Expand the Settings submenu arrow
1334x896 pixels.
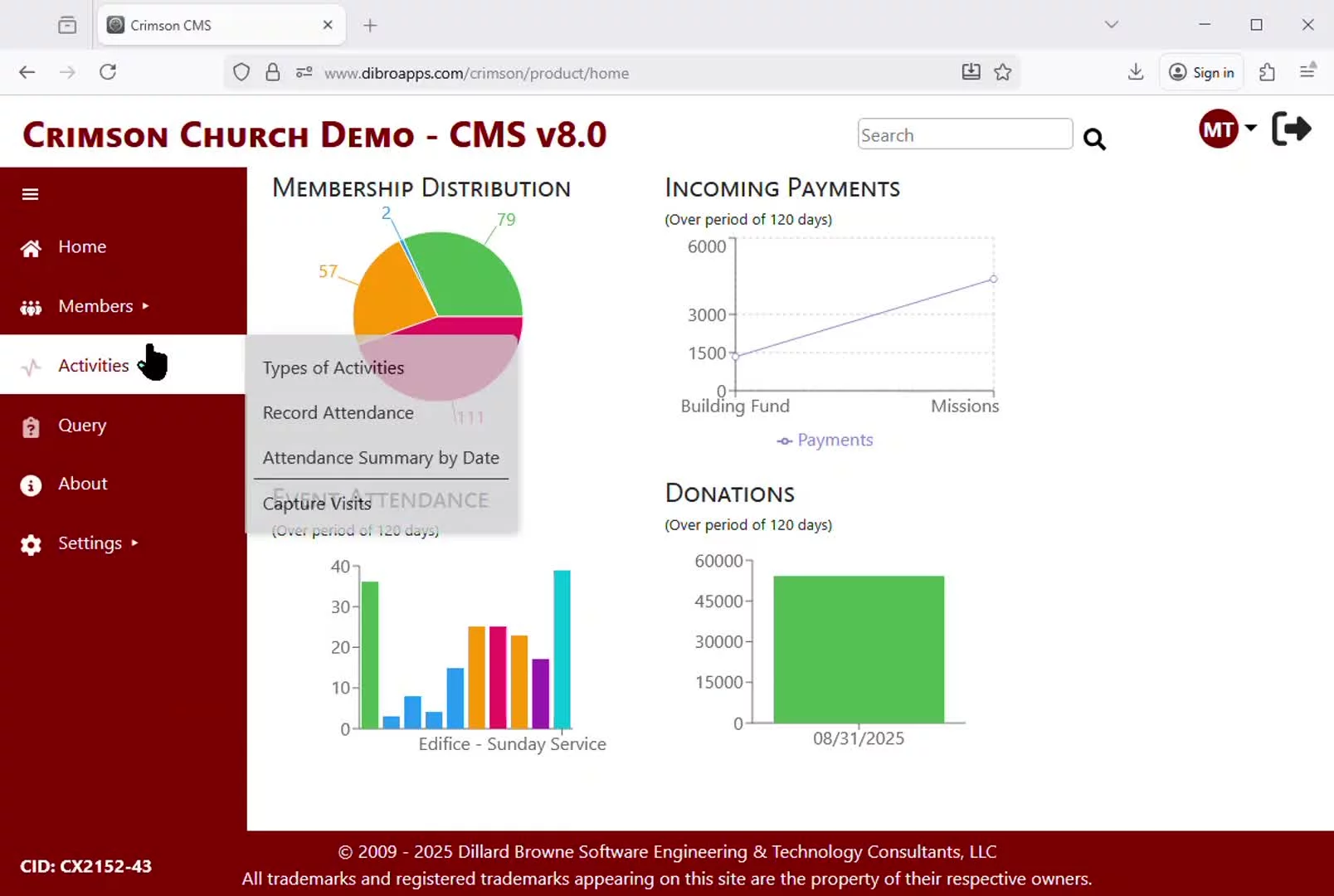pos(135,543)
